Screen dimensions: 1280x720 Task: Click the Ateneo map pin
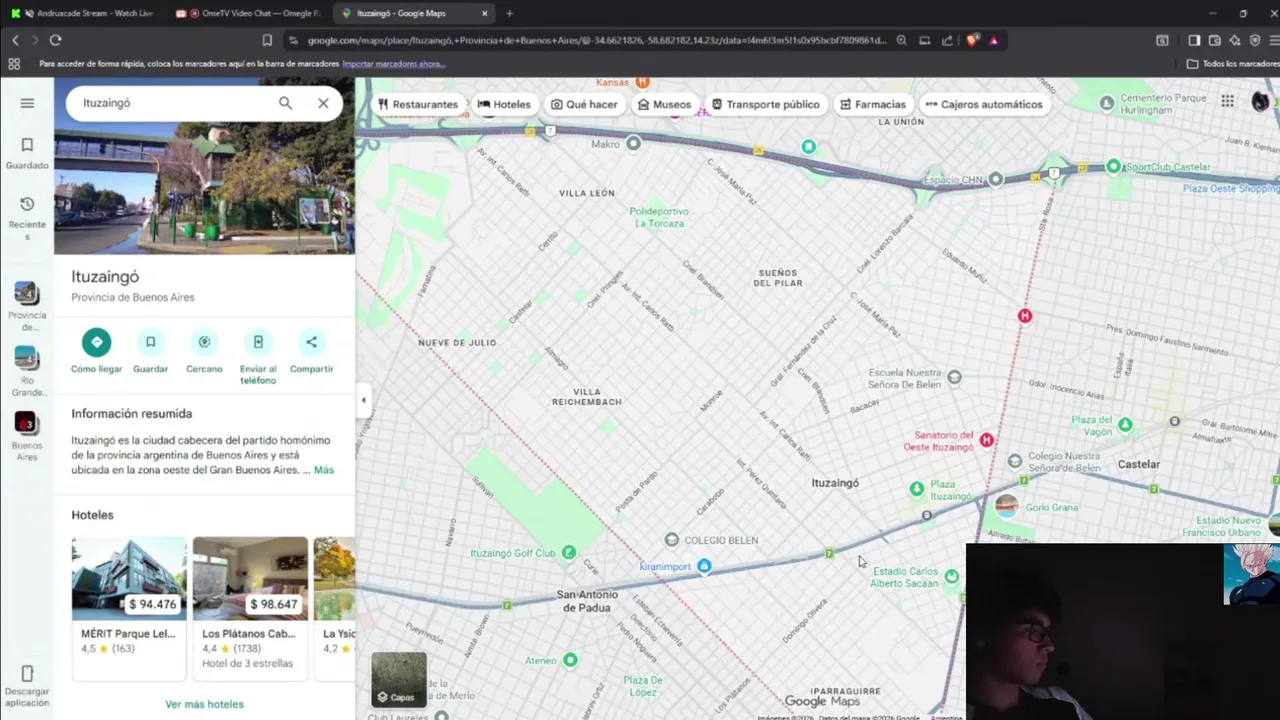[570, 660]
